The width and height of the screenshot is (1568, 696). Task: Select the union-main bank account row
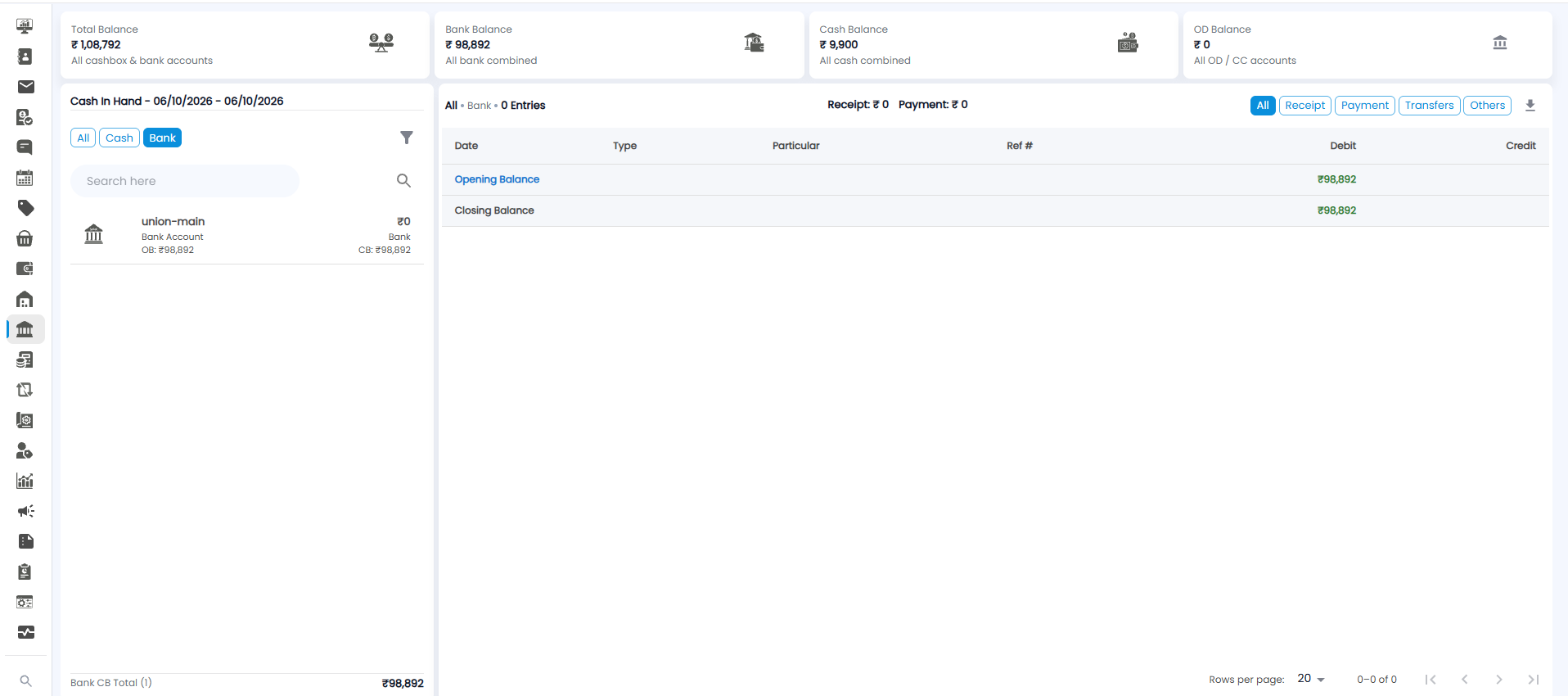coord(247,235)
